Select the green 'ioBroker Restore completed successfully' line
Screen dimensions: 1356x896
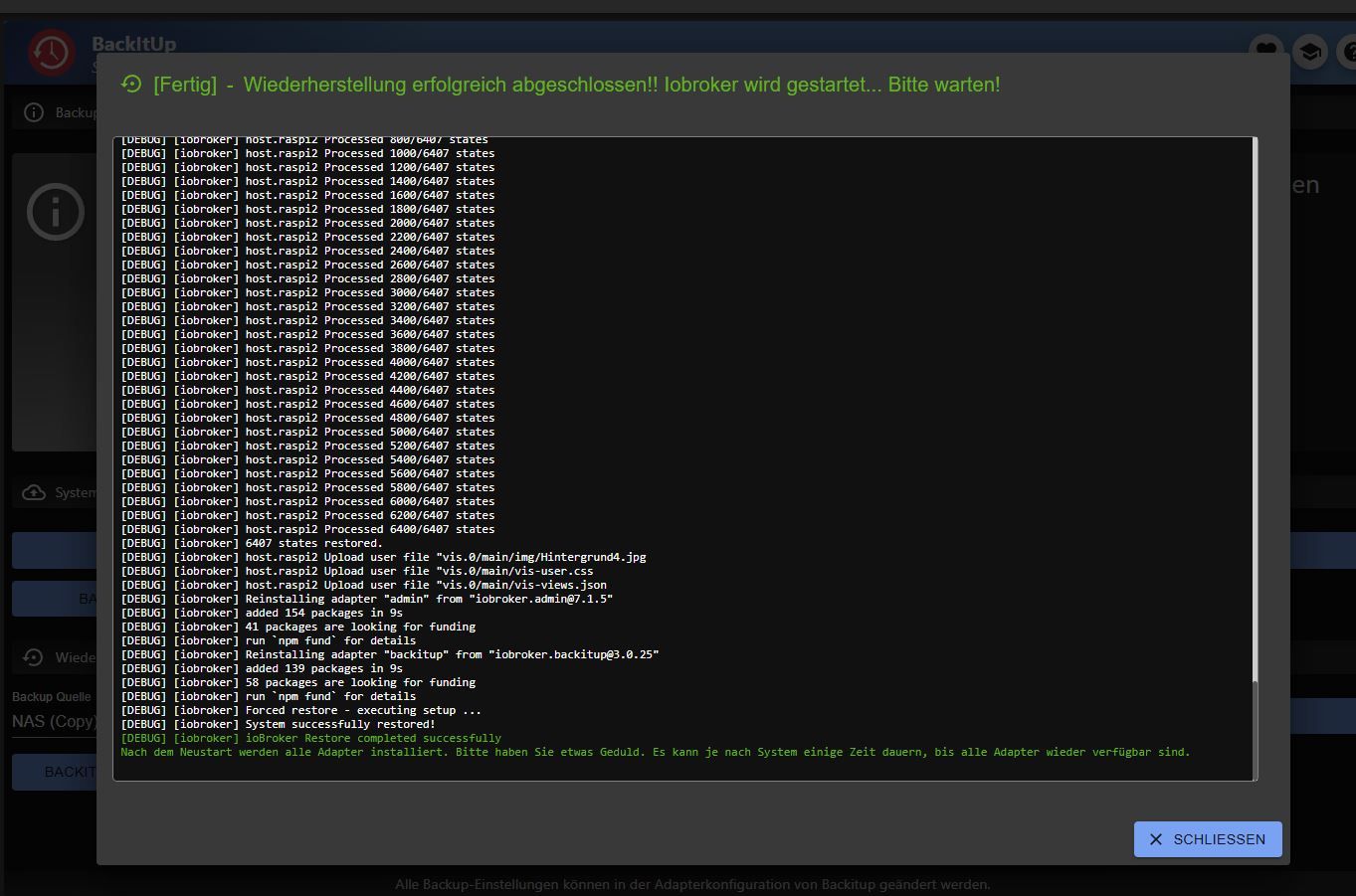[x=310, y=738]
